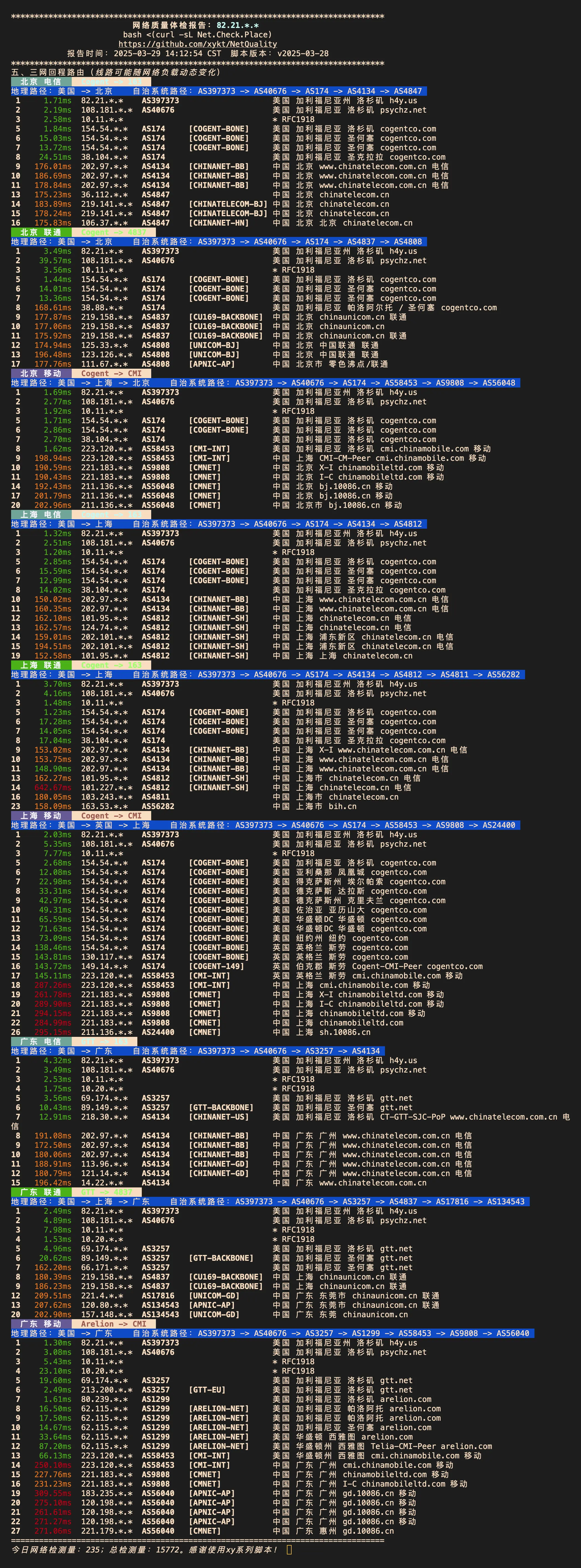Click IP 183.235.*.*
581x1568 pixels.
(x=107, y=1493)
